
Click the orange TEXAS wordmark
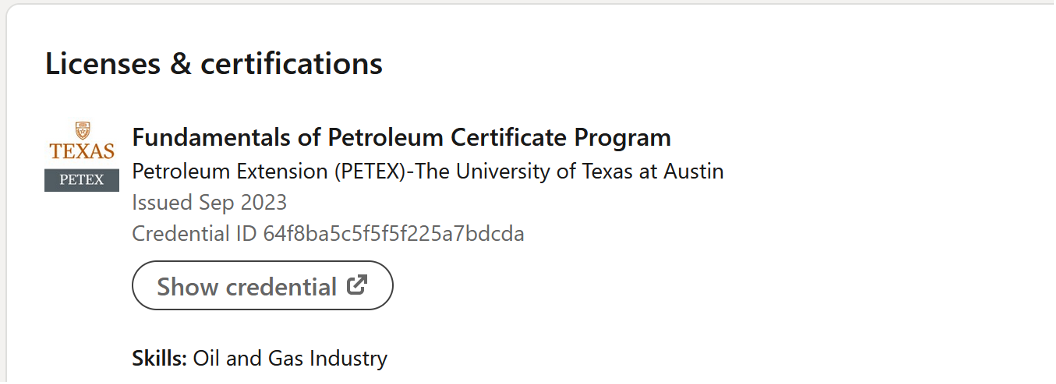pyautogui.click(x=81, y=150)
